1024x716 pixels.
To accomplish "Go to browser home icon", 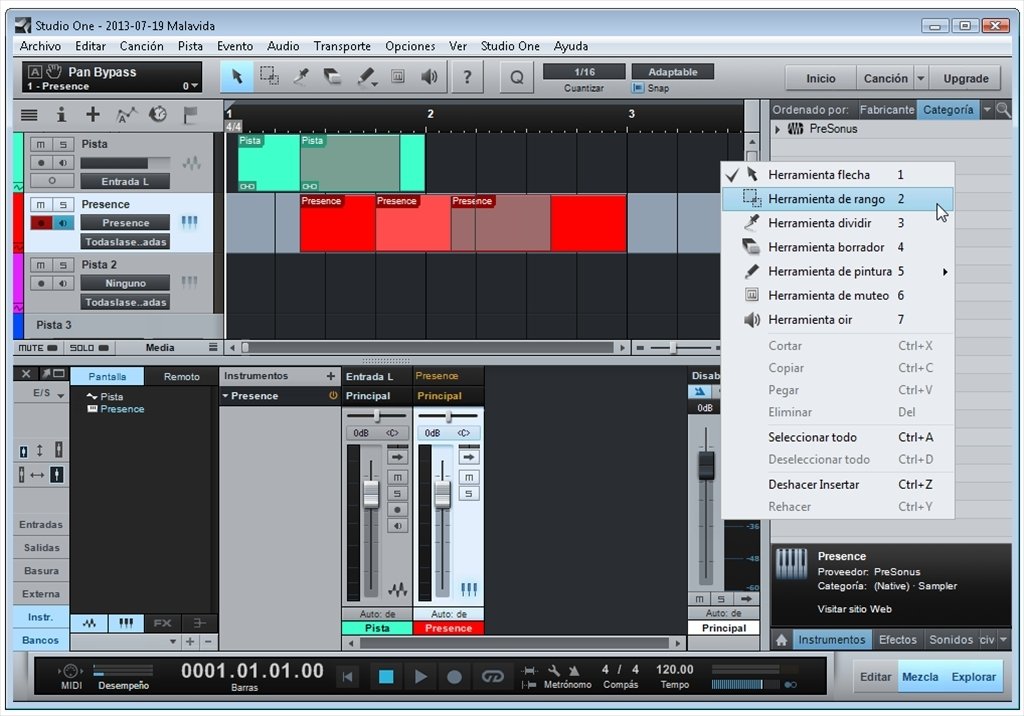I will (781, 640).
